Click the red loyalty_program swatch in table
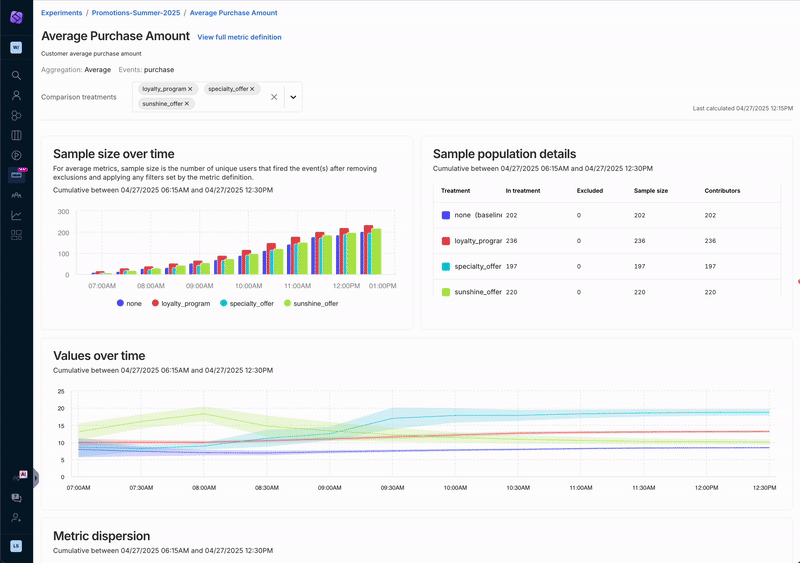800x563 pixels. [446, 241]
